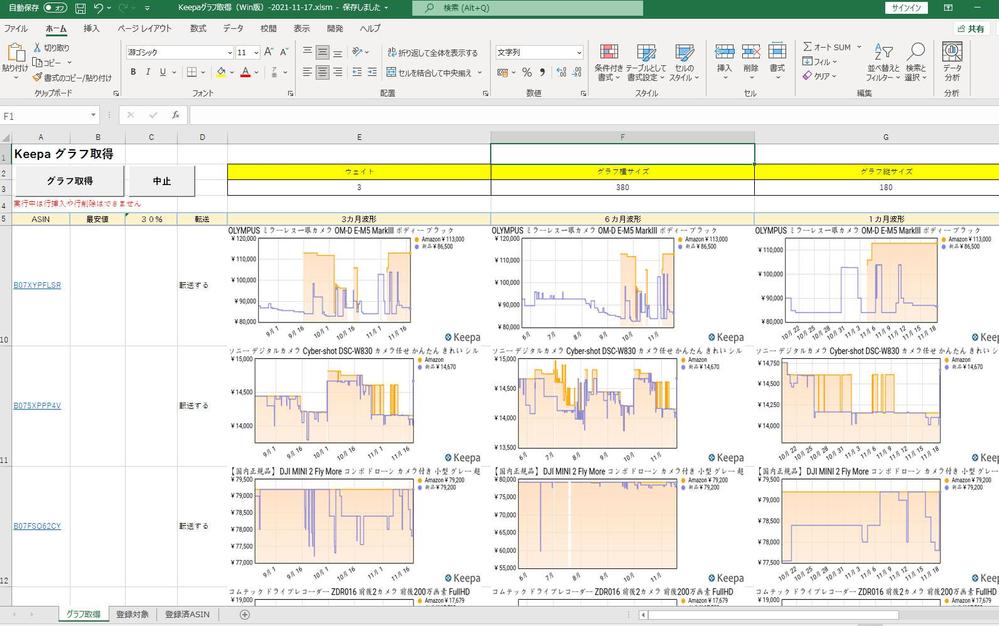Click the Paste clipboard icon

15,53
